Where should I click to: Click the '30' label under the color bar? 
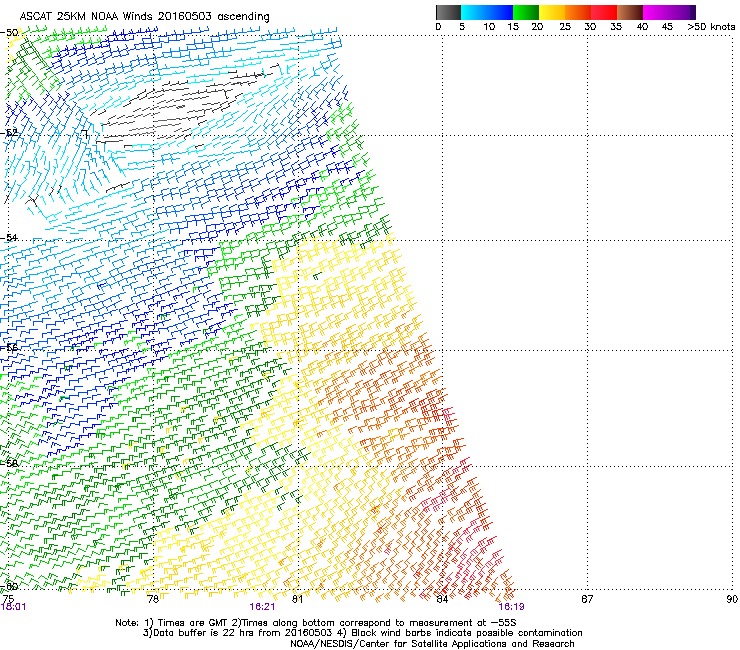click(x=590, y=27)
